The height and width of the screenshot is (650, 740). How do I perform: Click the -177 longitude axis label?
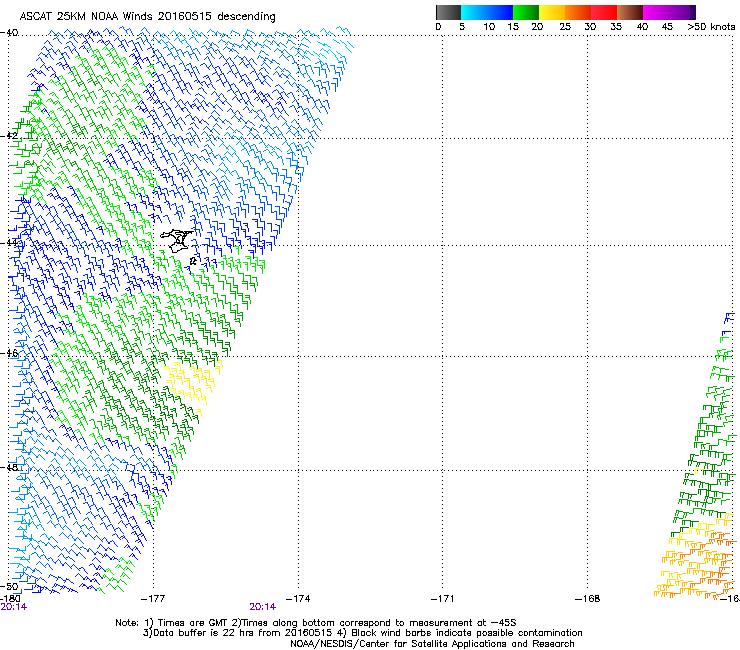pos(153,599)
